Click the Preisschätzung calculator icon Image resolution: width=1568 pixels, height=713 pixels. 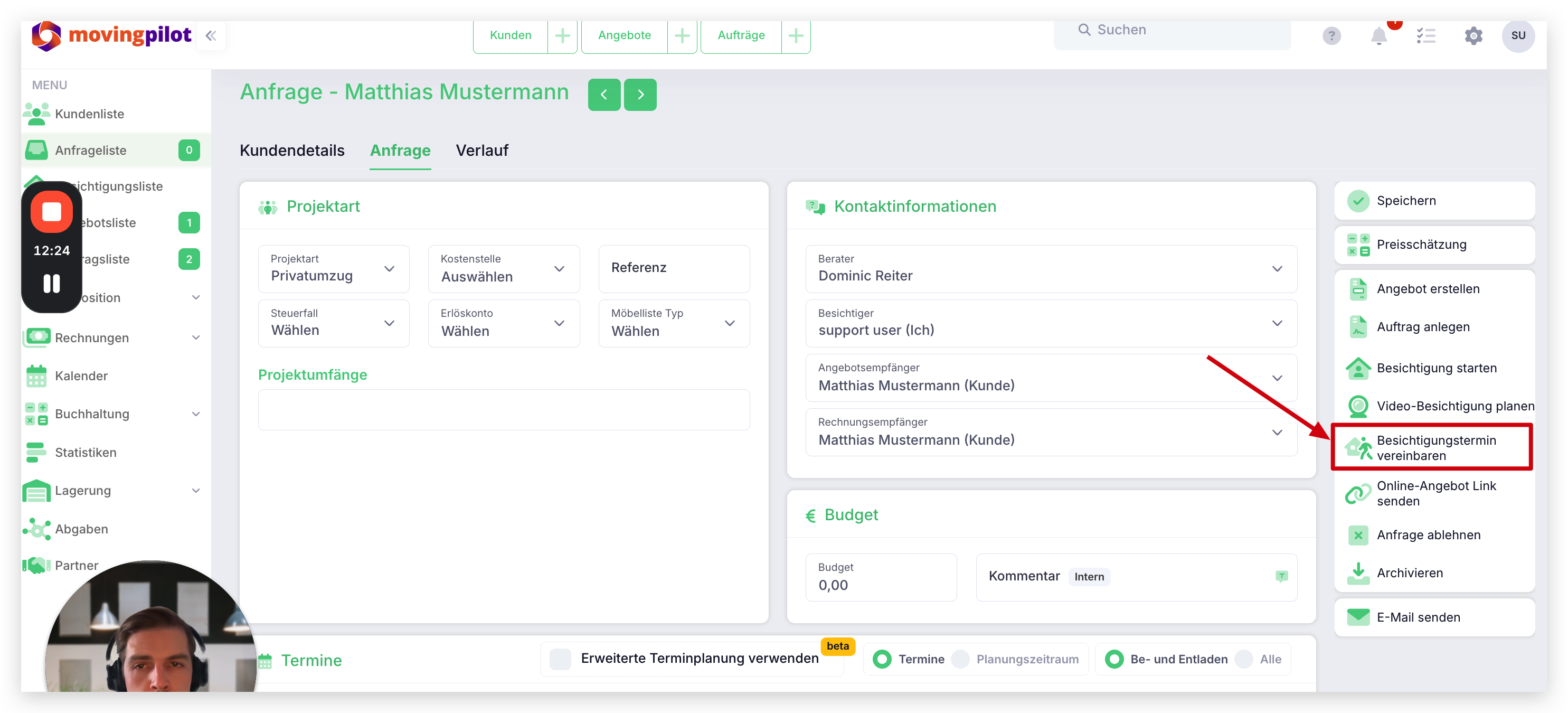coord(1357,245)
